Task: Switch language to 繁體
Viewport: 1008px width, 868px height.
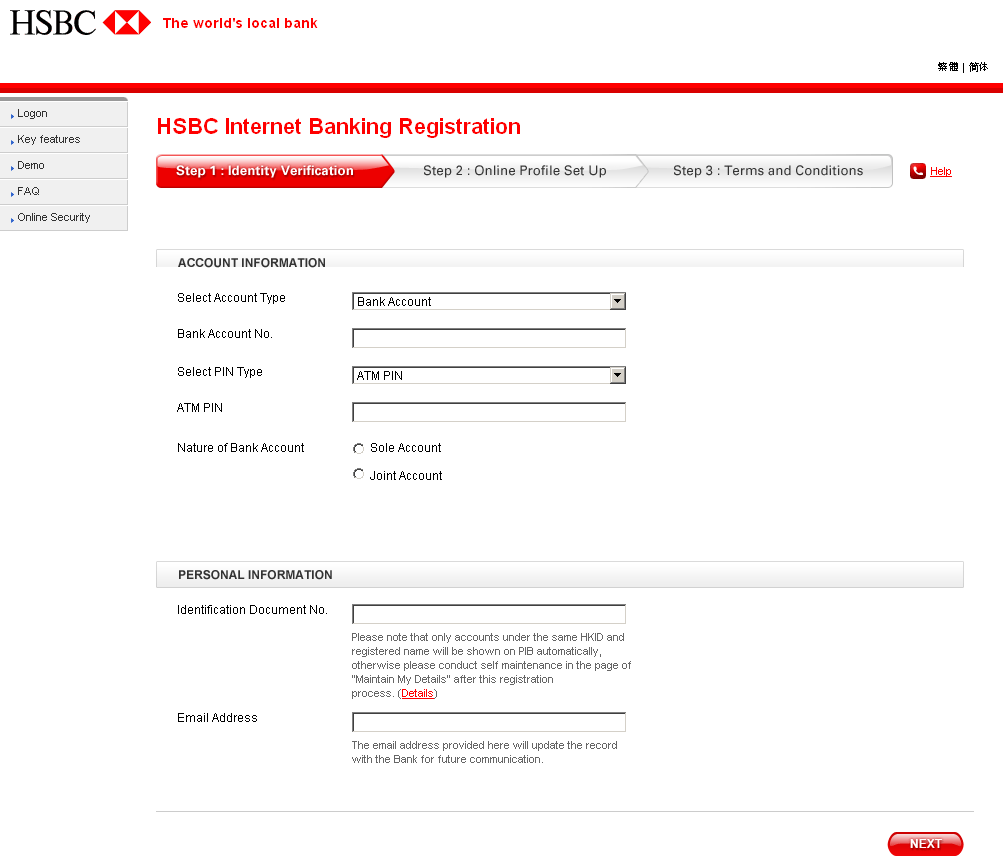Action: click(947, 66)
